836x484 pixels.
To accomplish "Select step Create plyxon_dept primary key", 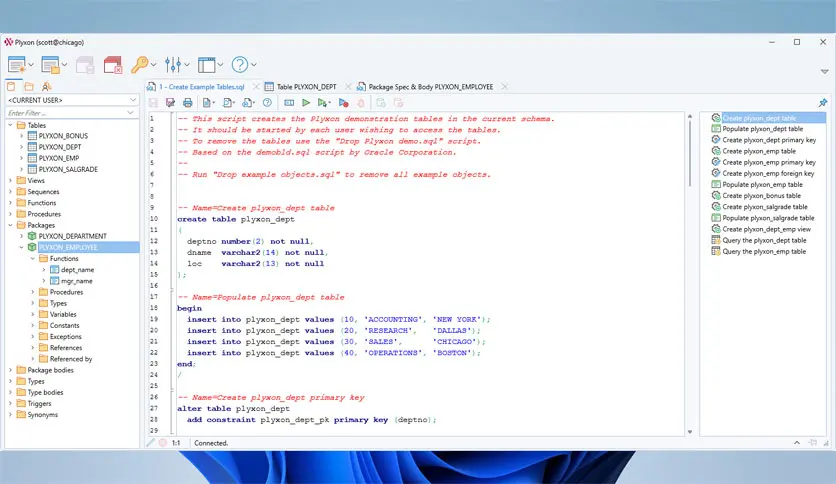I will [x=769, y=140].
